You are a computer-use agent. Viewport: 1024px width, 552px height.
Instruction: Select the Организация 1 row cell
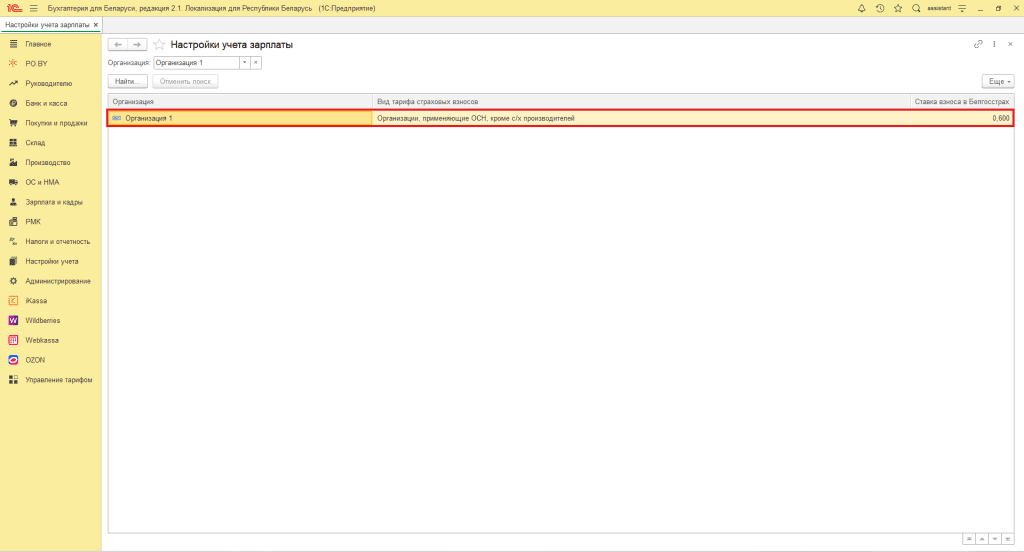(240, 118)
